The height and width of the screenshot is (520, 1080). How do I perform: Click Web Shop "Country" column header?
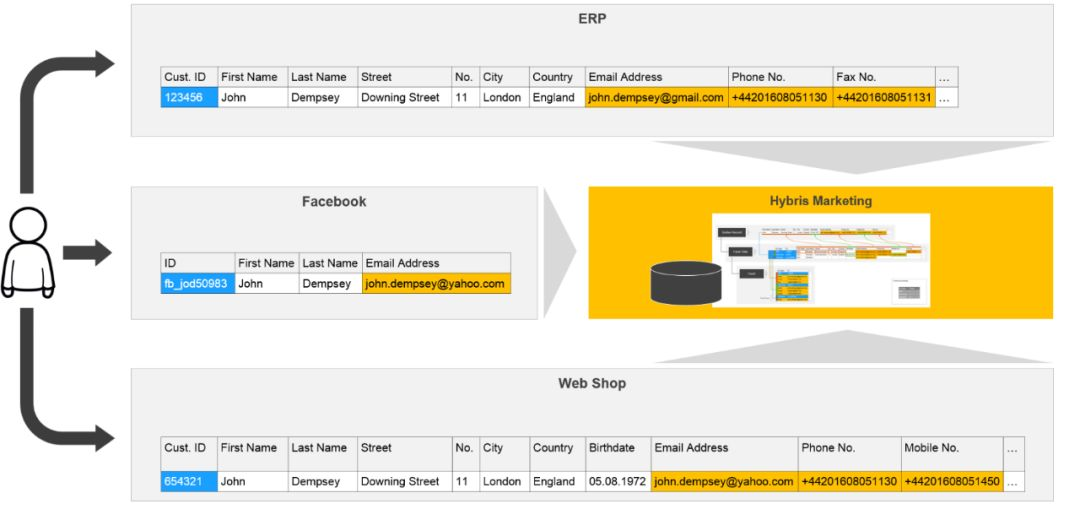[557, 454]
